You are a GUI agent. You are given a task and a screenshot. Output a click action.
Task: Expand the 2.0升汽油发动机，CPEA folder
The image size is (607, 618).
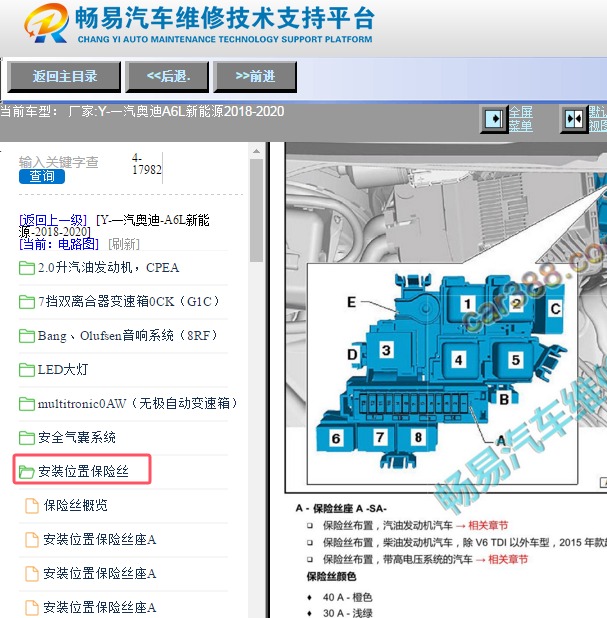(x=108, y=268)
